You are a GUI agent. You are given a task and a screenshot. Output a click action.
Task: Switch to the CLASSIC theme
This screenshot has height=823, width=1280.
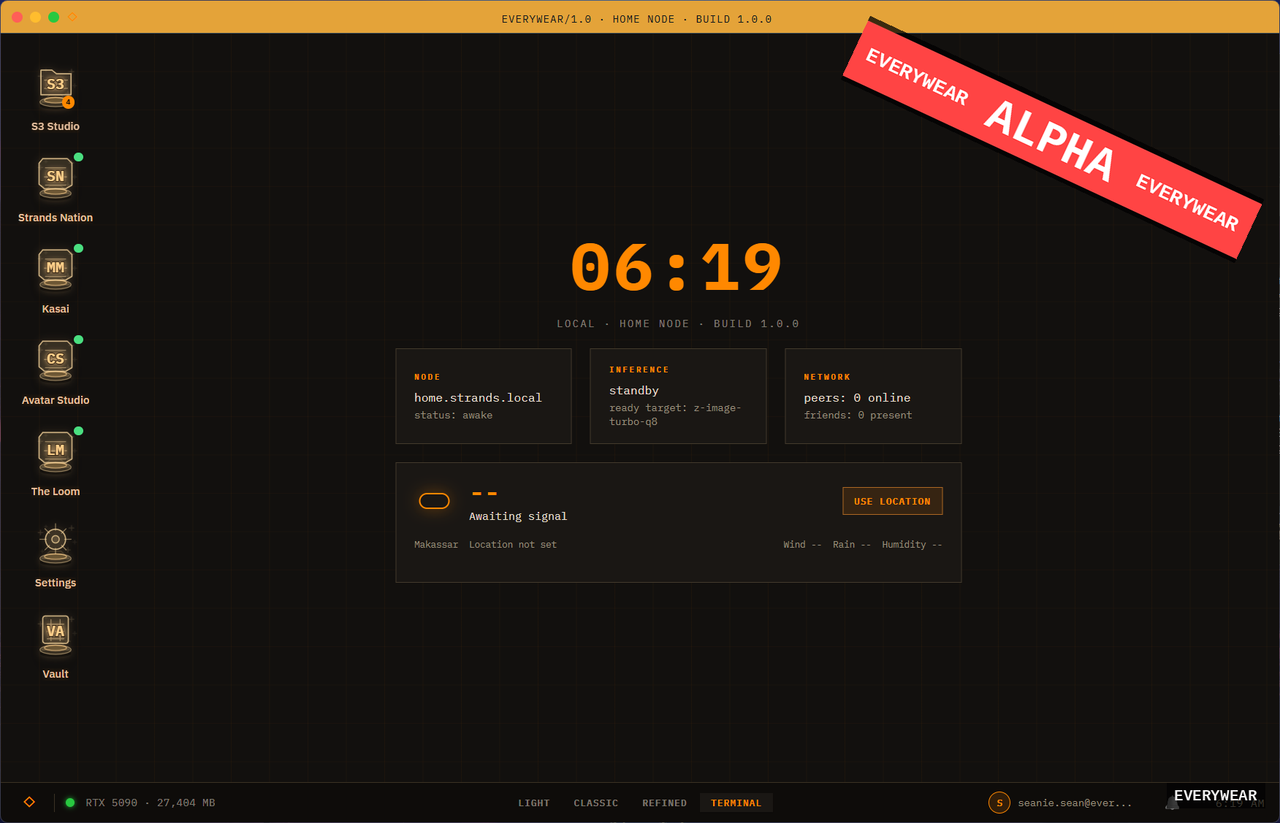pyautogui.click(x=596, y=803)
